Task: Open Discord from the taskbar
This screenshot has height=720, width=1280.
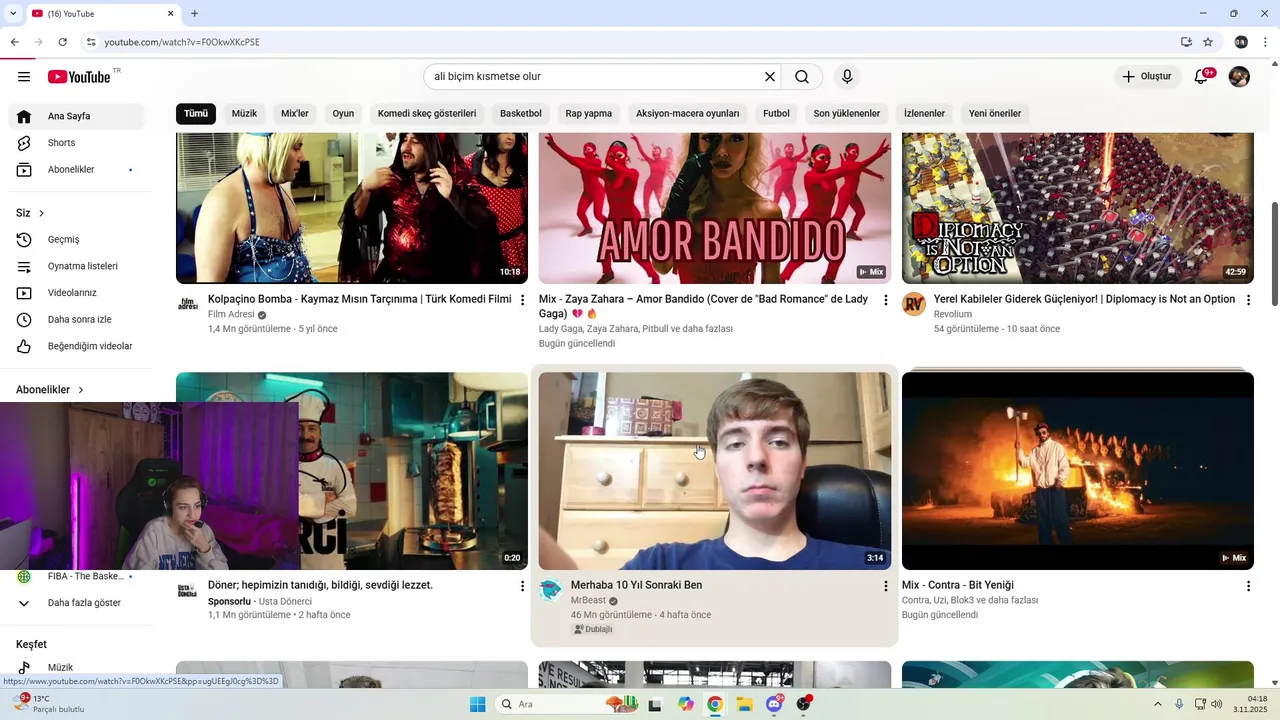Action: tap(775, 704)
